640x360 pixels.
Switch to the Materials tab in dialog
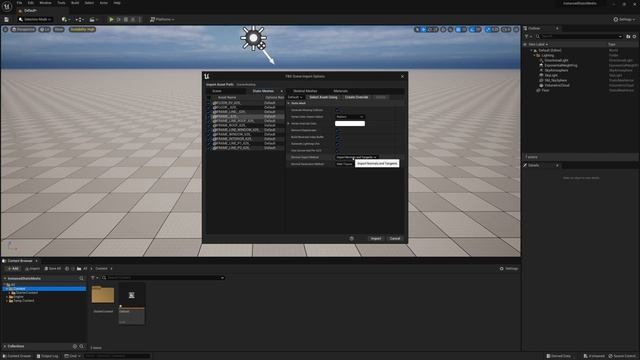(340, 91)
